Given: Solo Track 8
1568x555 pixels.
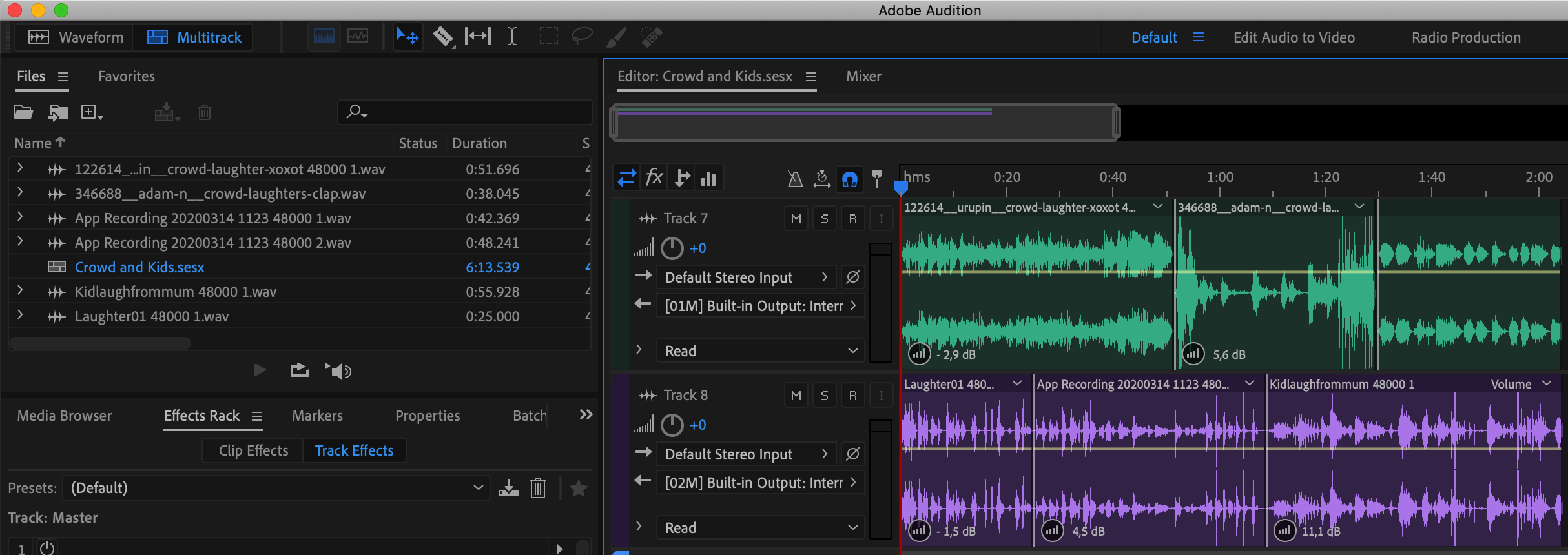Looking at the screenshot, I should 824,396.
